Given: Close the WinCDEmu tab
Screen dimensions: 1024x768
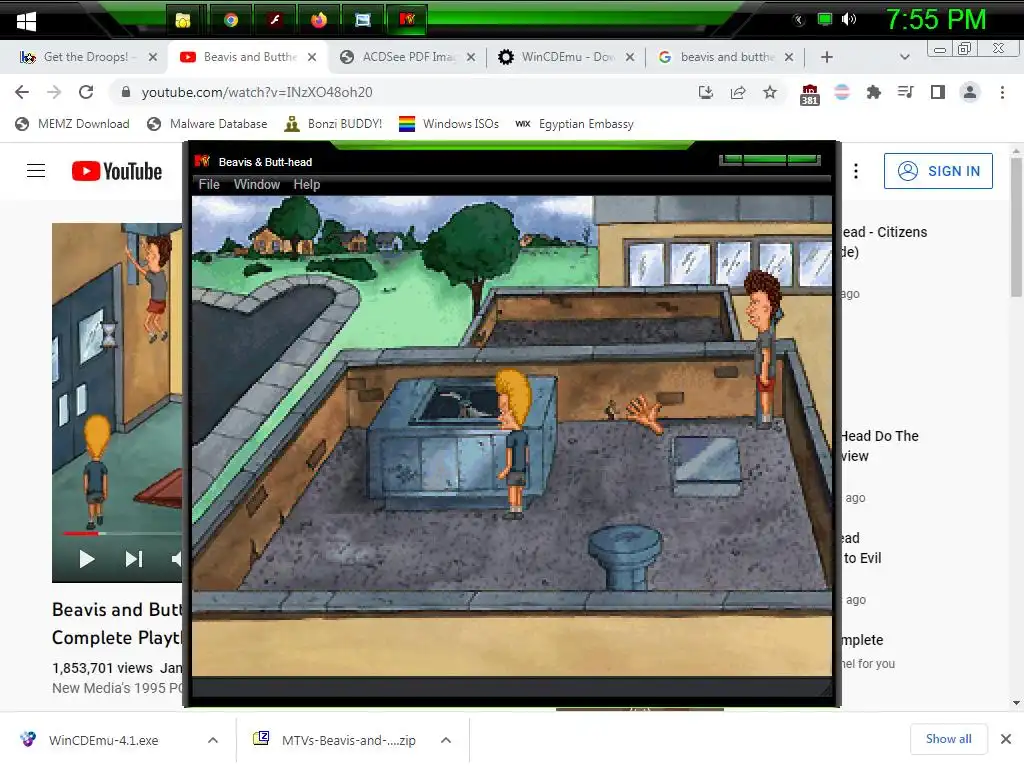Looking at the screenshot, I should 630,57.
